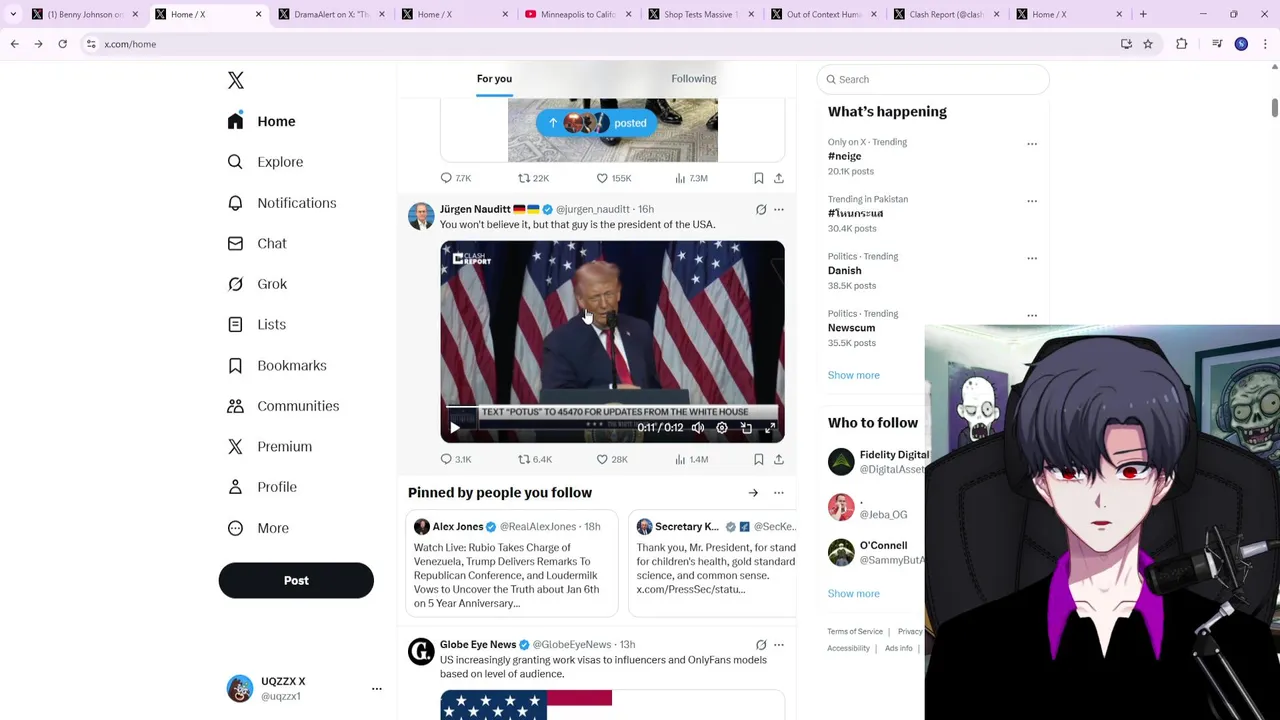Screen dimensions: 1280x720
Task: Open more options for Jürgen Nauditt post
Action: [x=779, y=210]
